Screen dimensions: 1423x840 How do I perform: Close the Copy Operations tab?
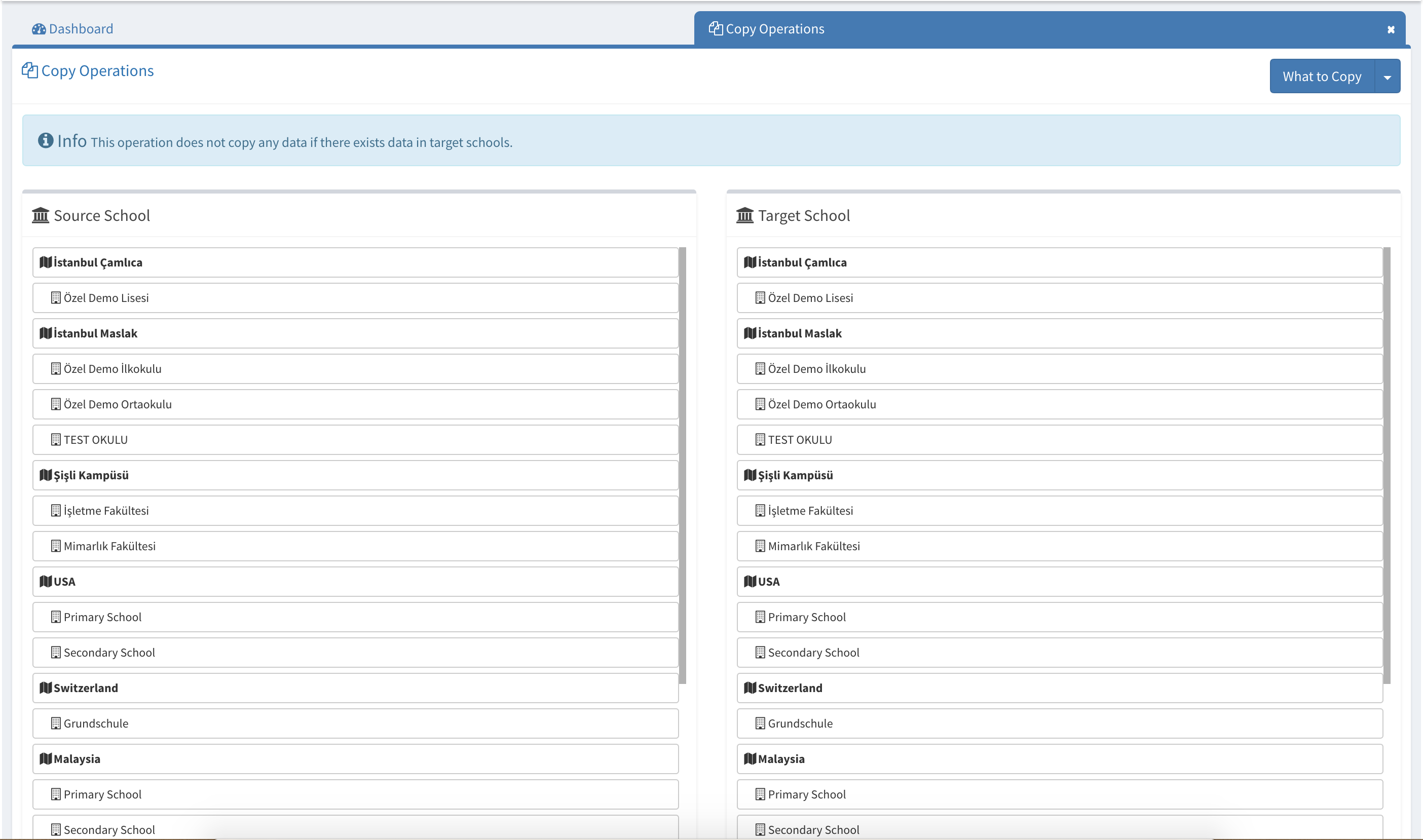tap(1391, 29)
